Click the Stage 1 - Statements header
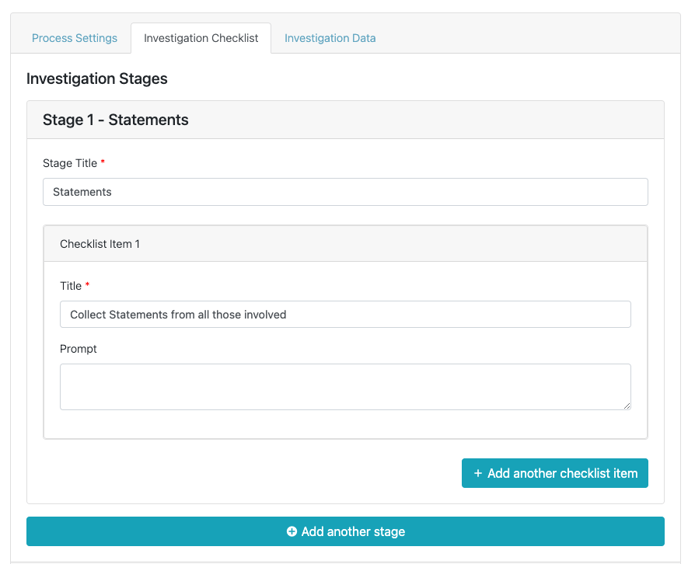Screen dimensions: 688x564 (x=345, y=120)
